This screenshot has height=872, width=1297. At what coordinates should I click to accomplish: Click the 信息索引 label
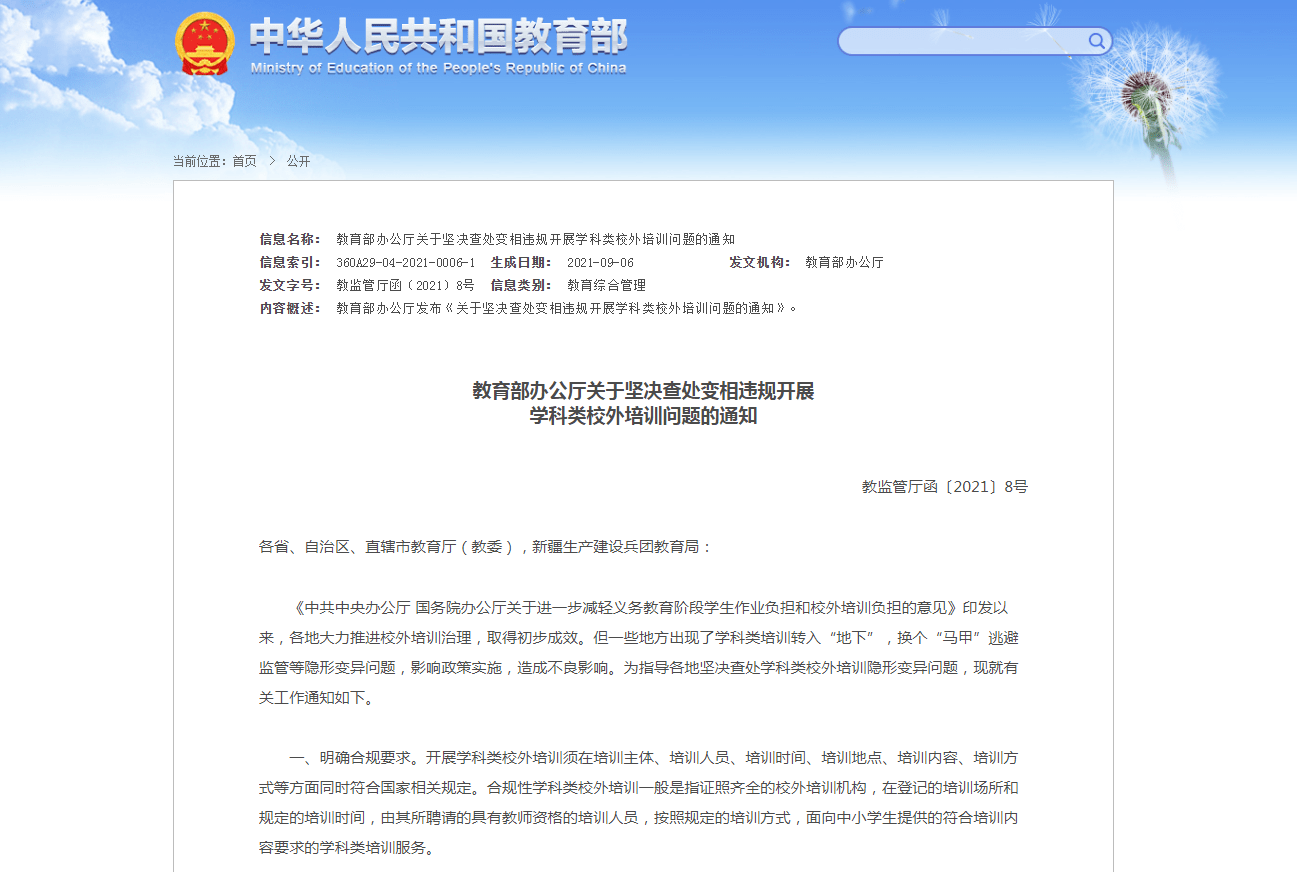coord(290,262)
